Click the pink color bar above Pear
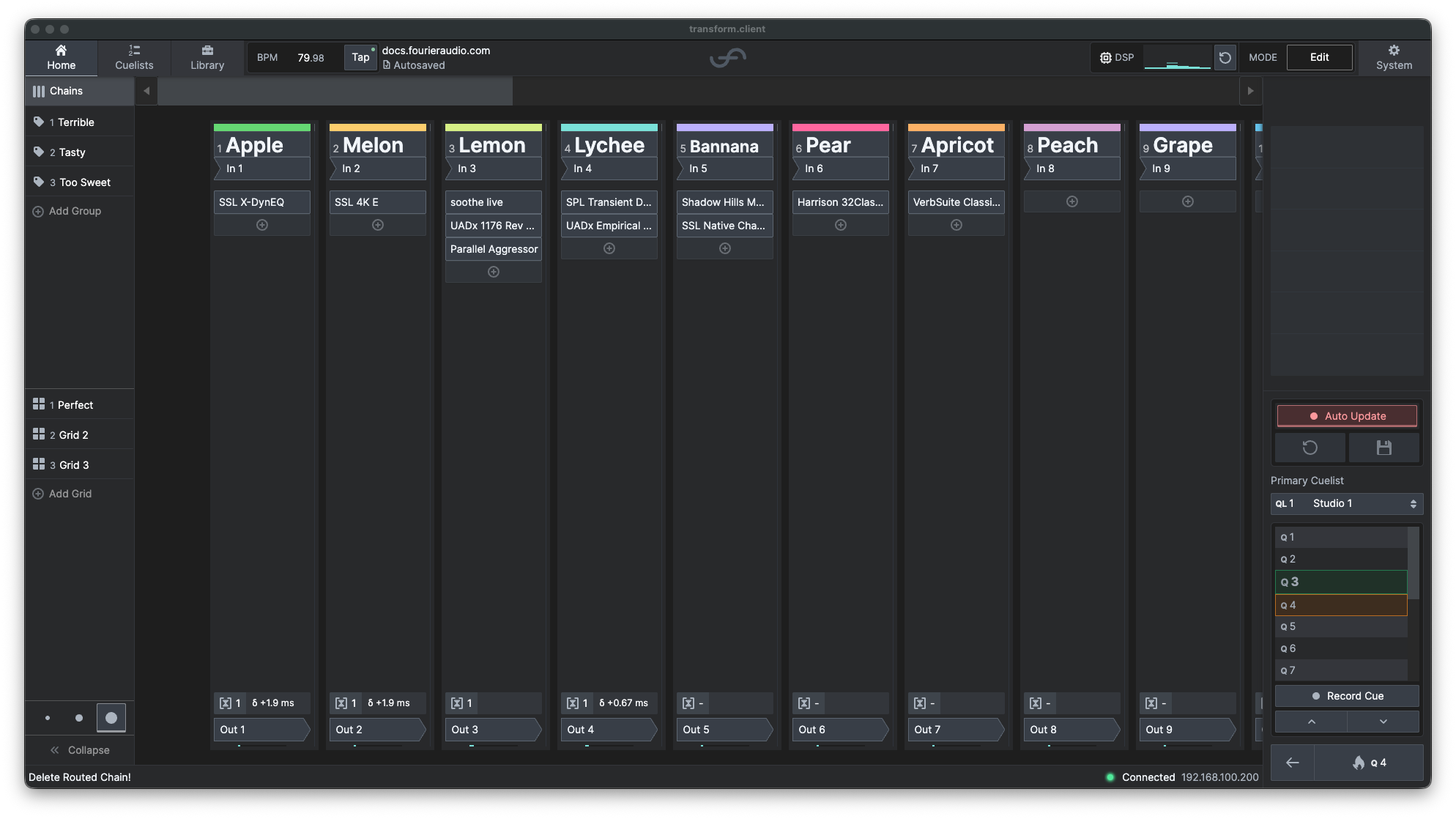This screenshot has width=1456, height=819. [x=840, y=127]
